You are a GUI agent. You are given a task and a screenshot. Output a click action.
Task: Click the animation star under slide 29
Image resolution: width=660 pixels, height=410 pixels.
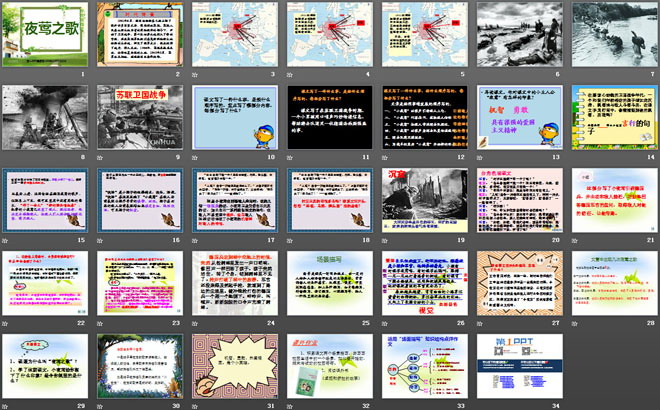(5, 407)
